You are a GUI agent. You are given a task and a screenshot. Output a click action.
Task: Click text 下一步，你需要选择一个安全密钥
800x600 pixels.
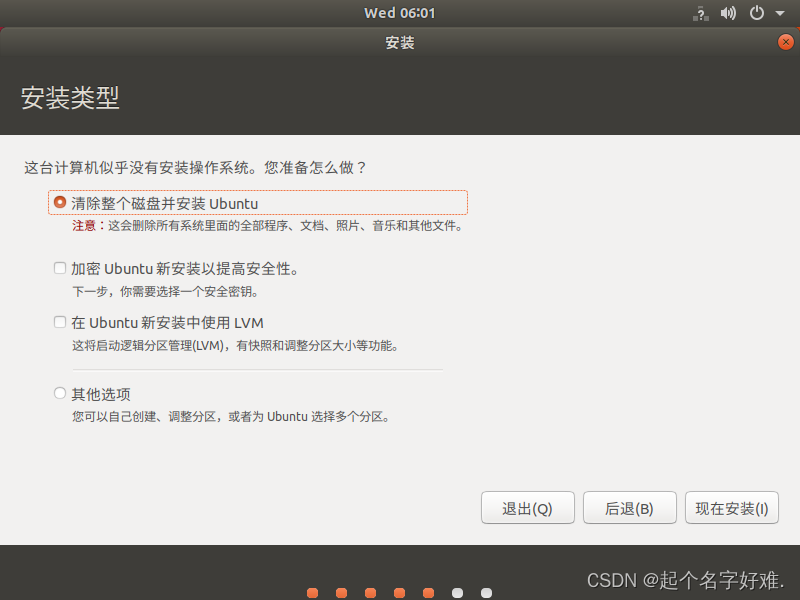[x=166, y=291]
